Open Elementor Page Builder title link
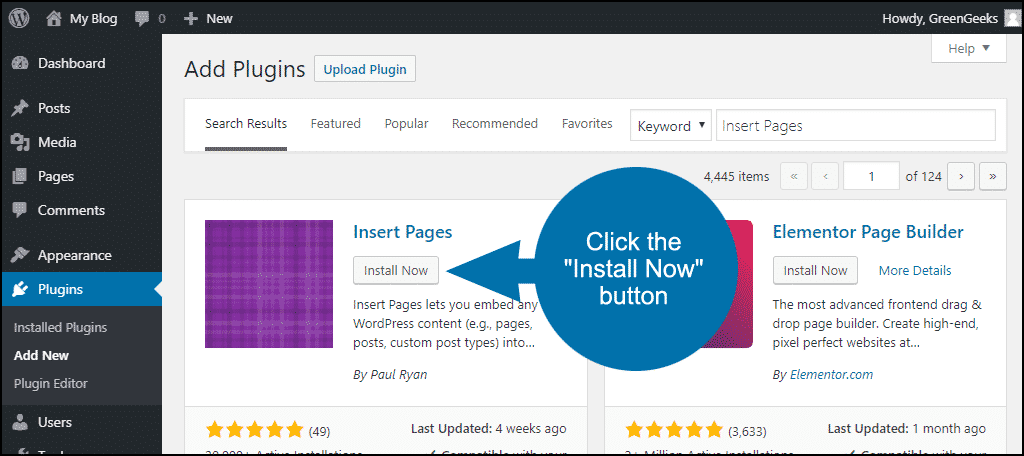1024x456 pixels. tap(868, 231)
